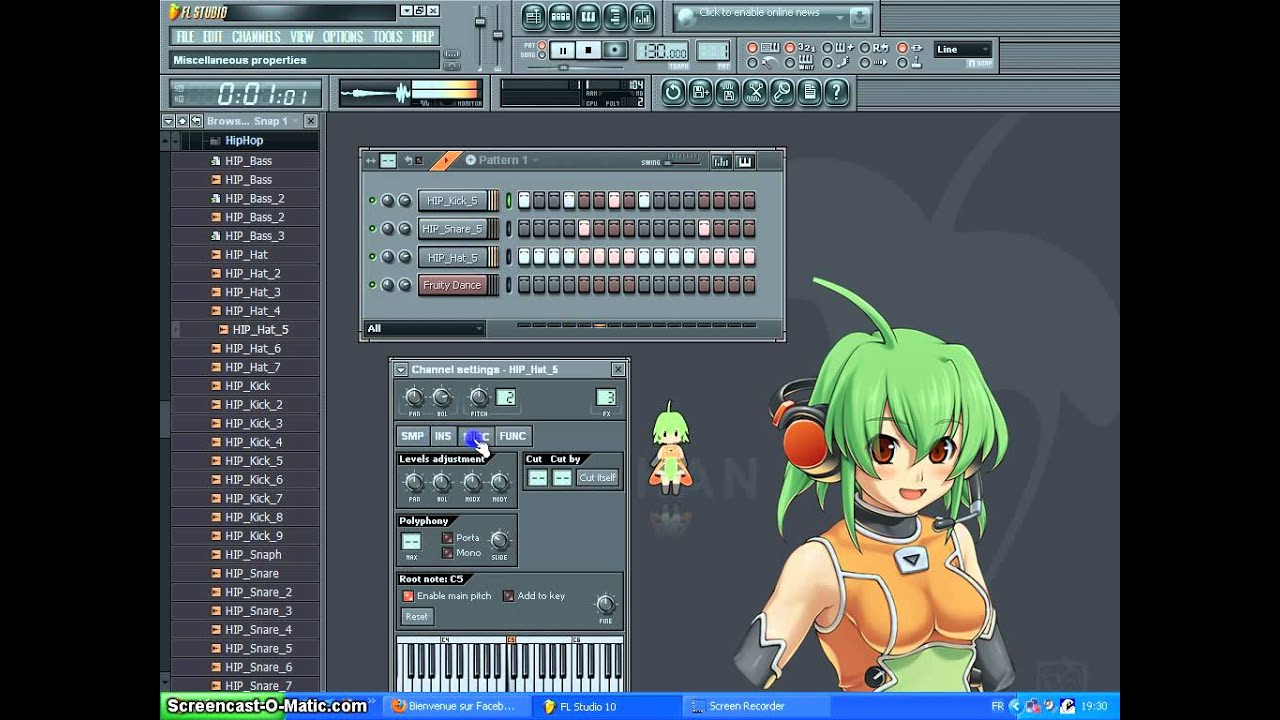The width and height of the screenshot is (1280, 720).
Task: Click the HIP_Hat_5 channel select LED
Action: pos(508,257)
